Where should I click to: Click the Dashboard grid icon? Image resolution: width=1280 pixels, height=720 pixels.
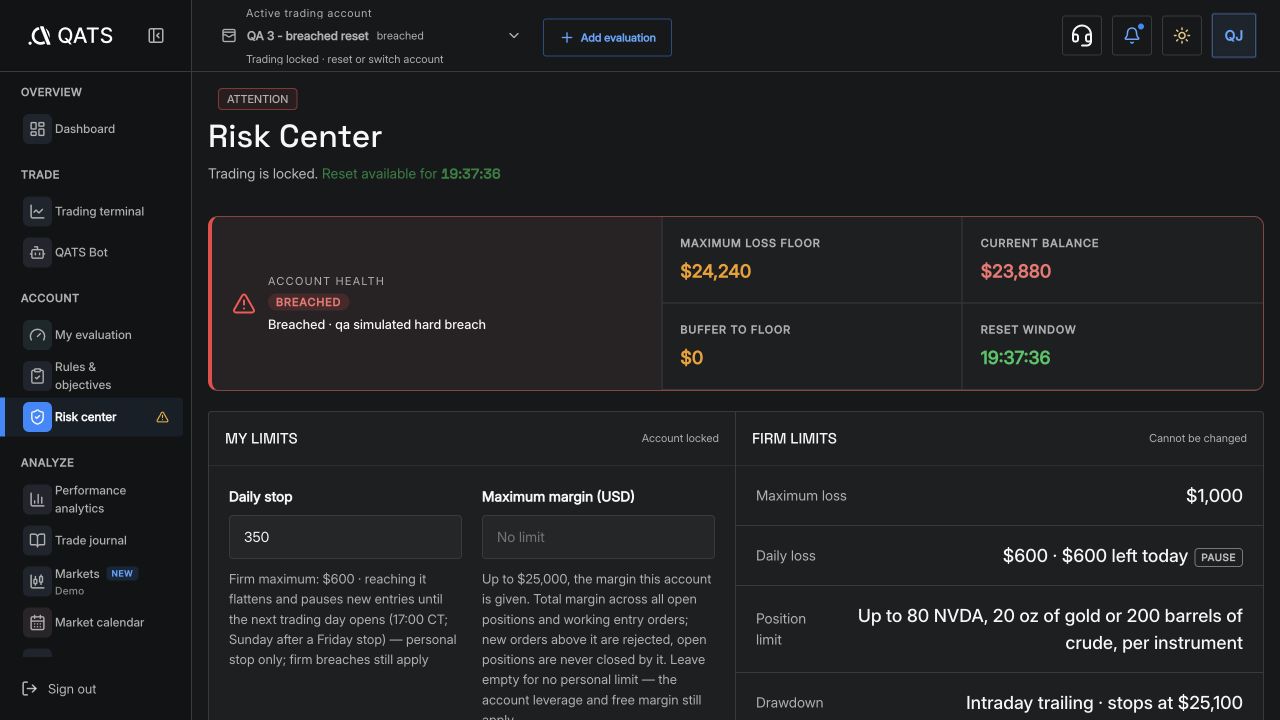(x=37, y=129)
